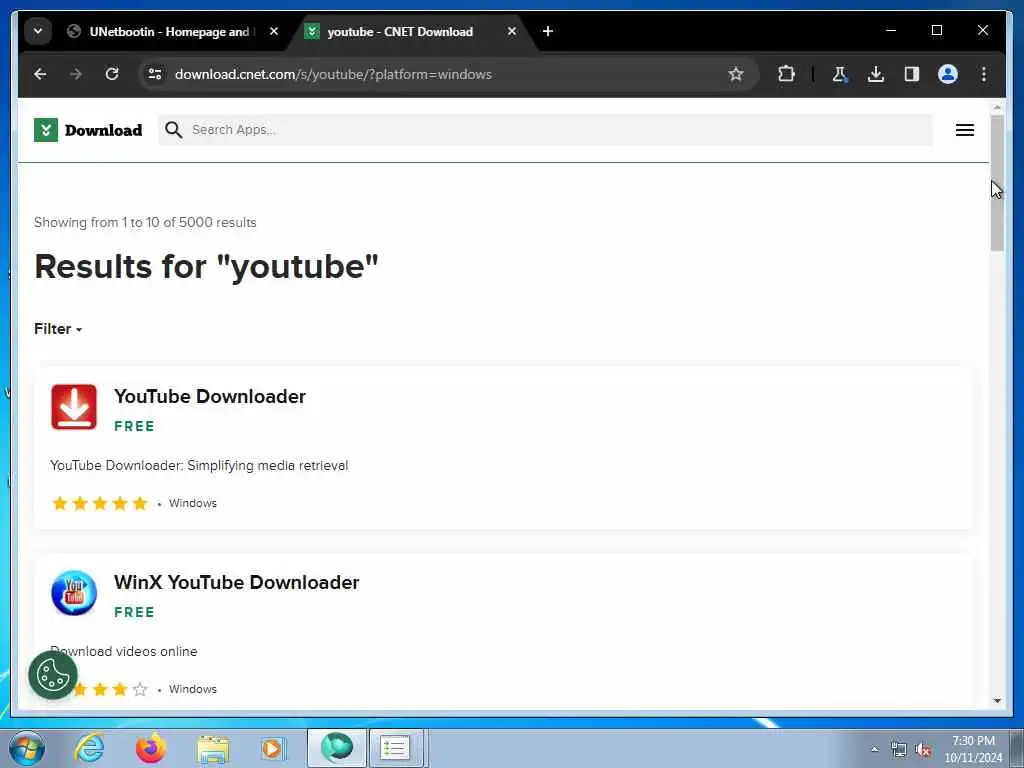Image resolution: width=1024 pixels, height=768 pixels.
Task: Open the tab search dropdown arrow
Action: 38,31
